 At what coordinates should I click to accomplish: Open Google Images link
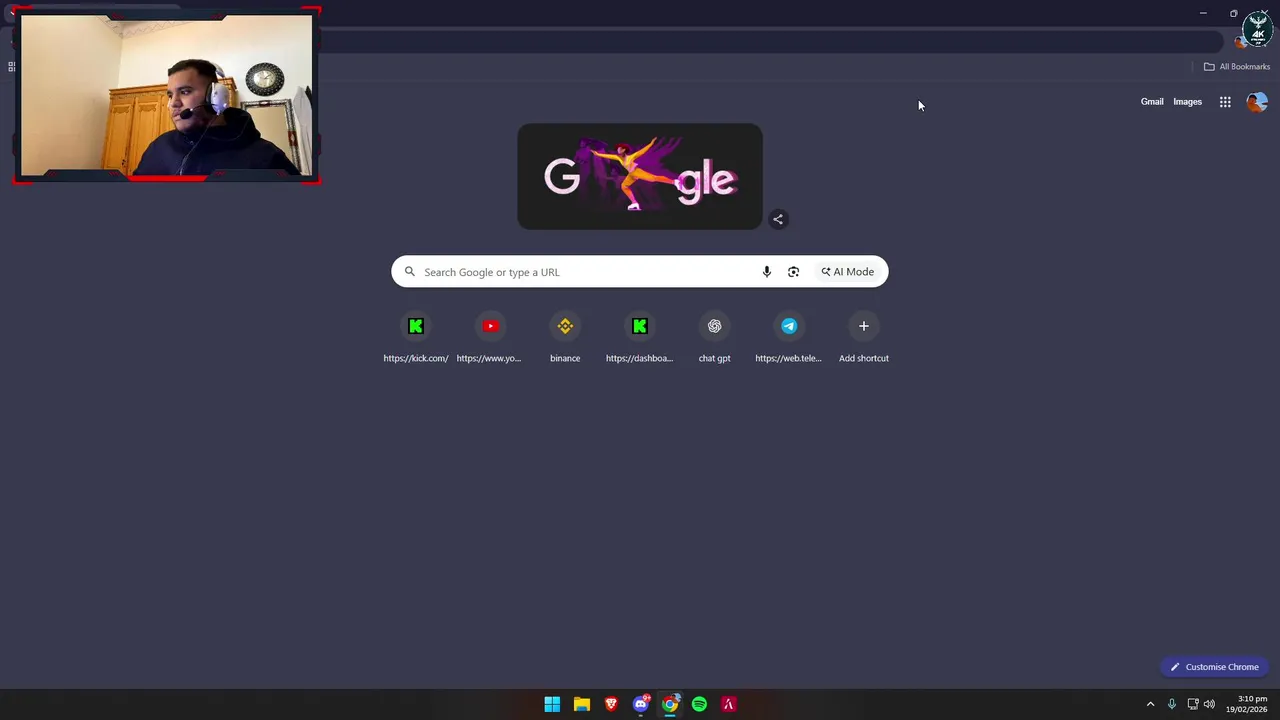[1187, 102]
